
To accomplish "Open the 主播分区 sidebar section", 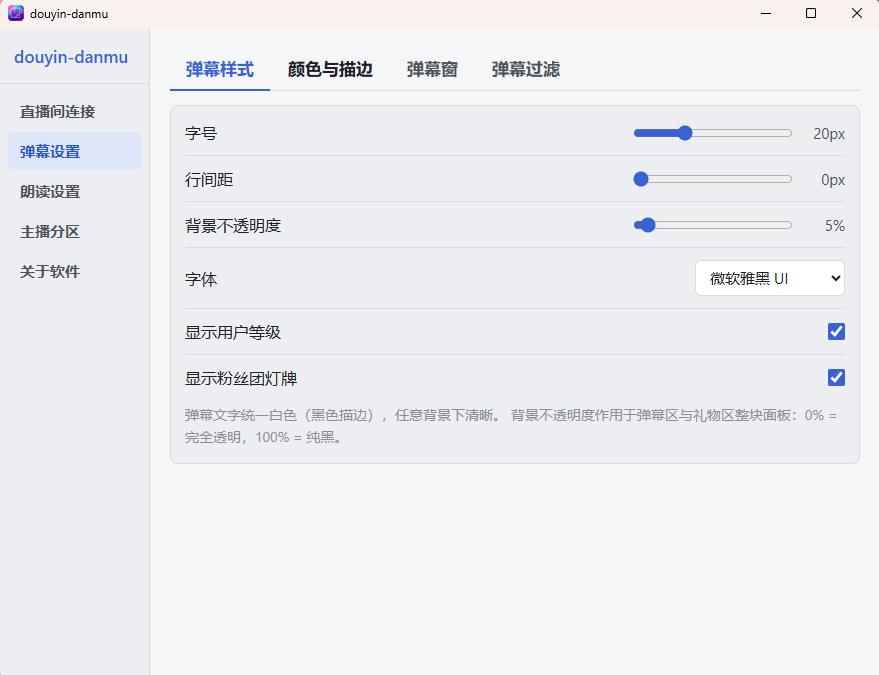I will pos(75,232).
